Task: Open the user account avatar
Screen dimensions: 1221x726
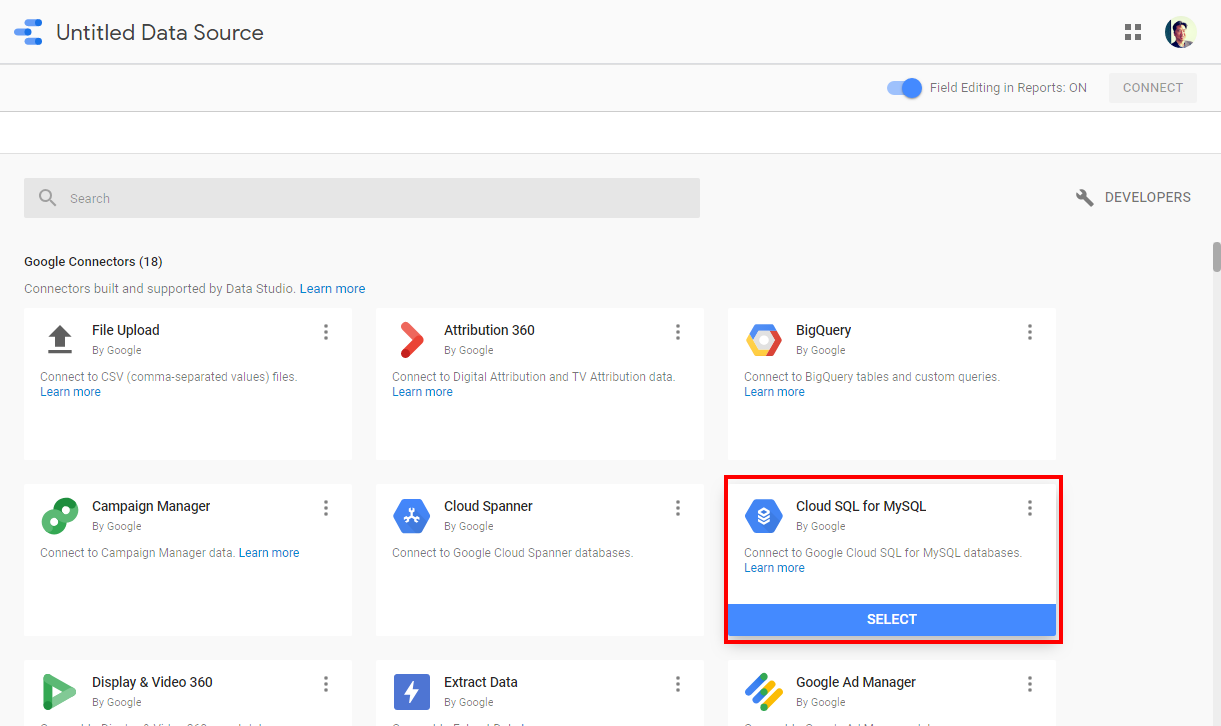Action: tap(1180, 32)
